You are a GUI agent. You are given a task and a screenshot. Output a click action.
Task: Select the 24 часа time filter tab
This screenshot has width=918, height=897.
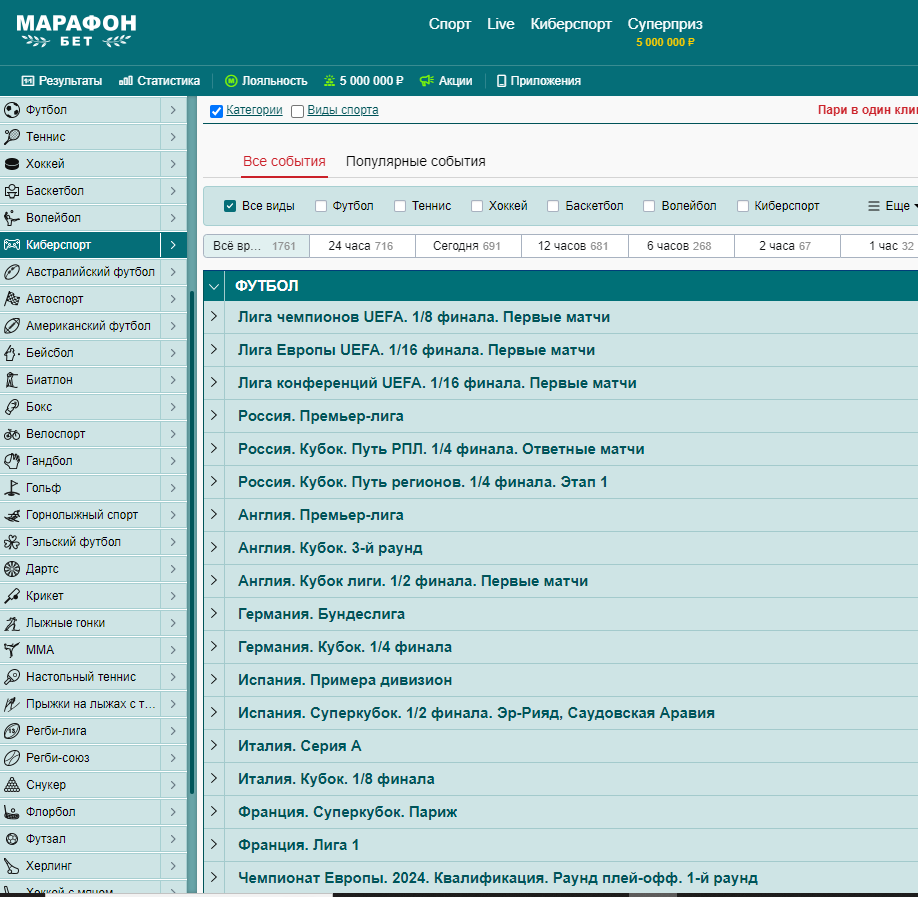click(x=362, y=246)
